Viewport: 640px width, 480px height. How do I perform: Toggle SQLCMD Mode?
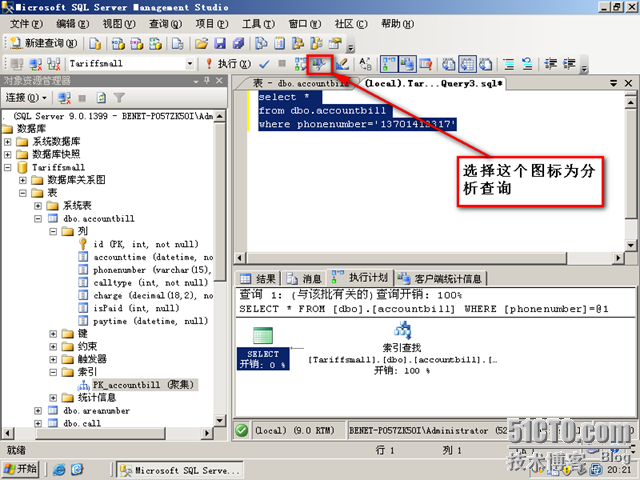[x=426, y=64]
